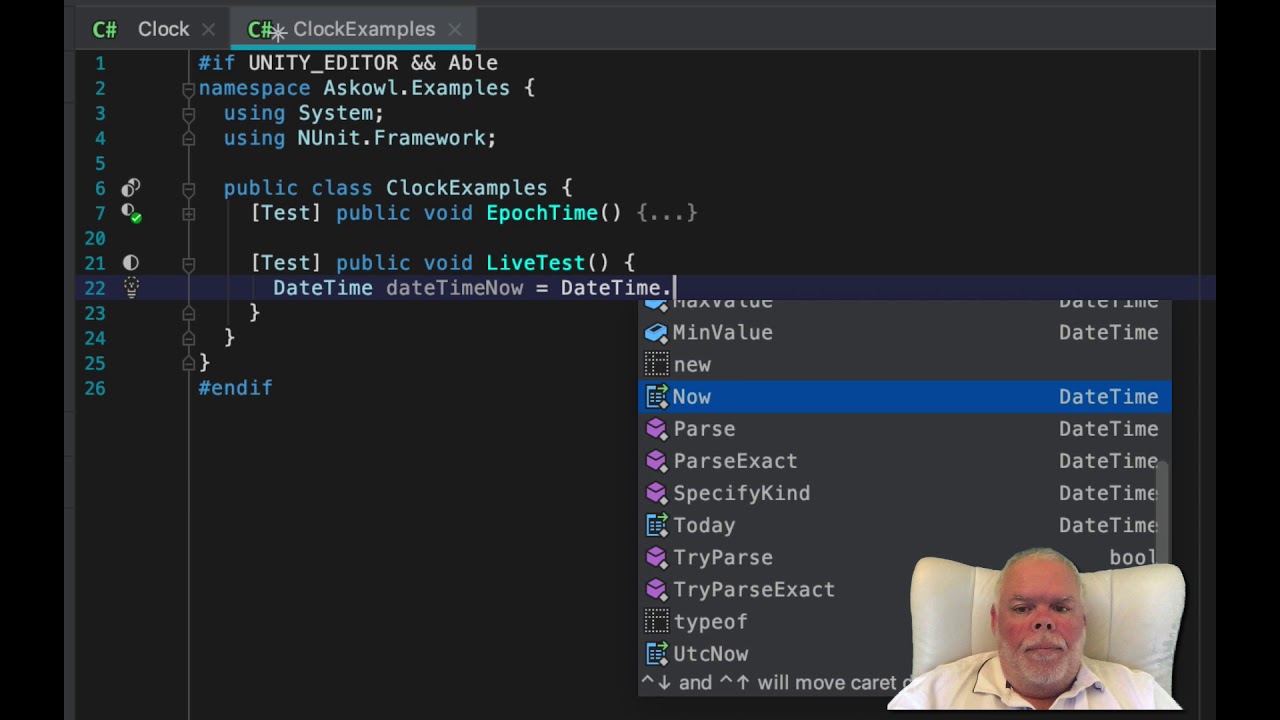Click the method cube icon beside Parse
Image resolution: width=1280 pixels, height=720 pixels.
coord(656,428)
